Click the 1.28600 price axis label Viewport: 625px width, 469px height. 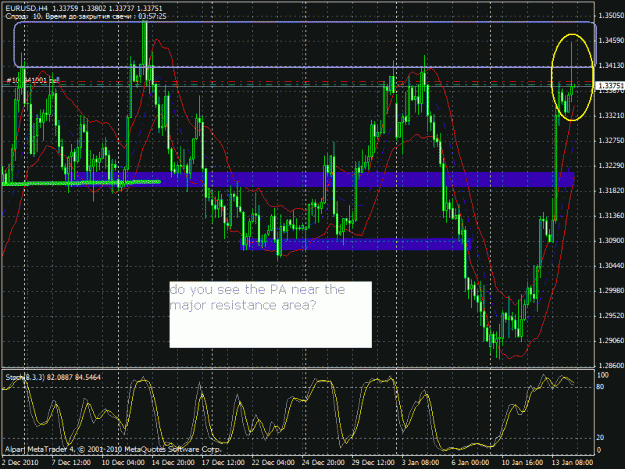coord(611,365)
